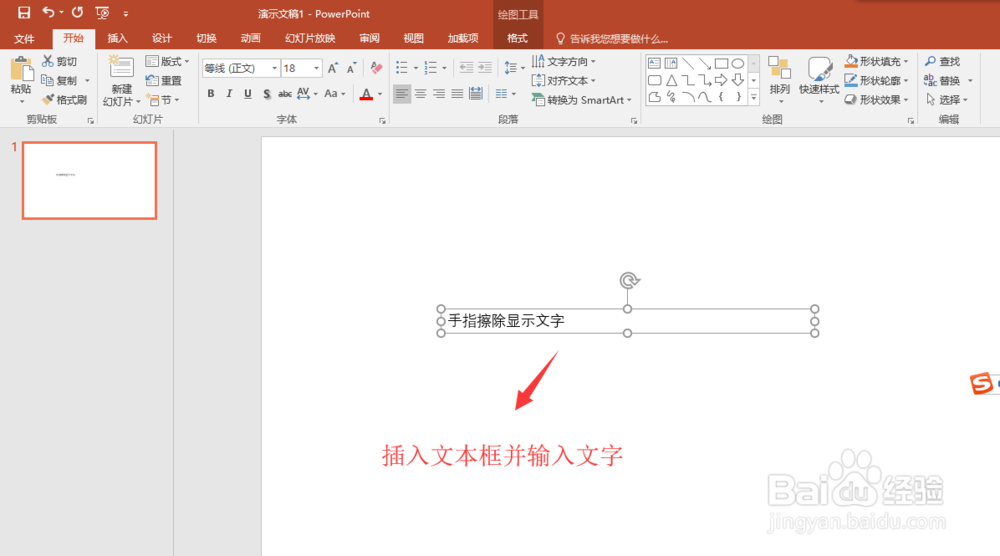Viewport: 1000px width, 556px height.
Task: Toggle text Shadow formatting
Action: point(267,94)
